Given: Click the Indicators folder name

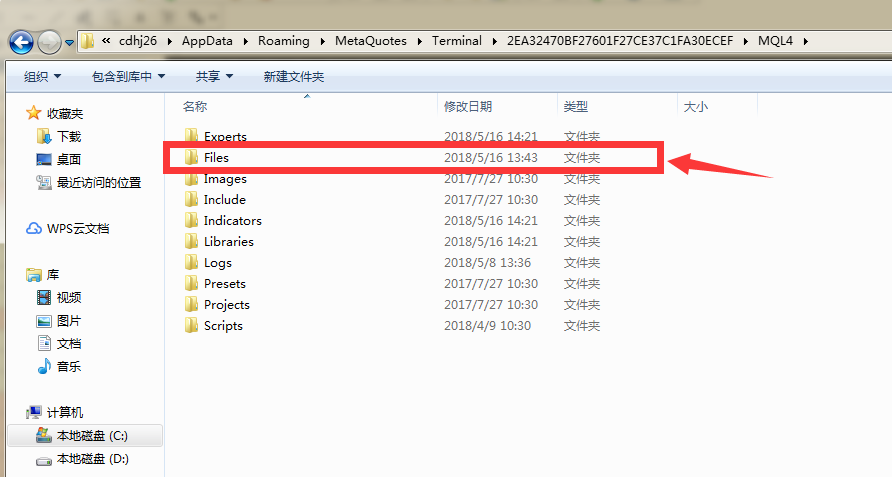Looking at the screenshot, I should coord(233,220).
